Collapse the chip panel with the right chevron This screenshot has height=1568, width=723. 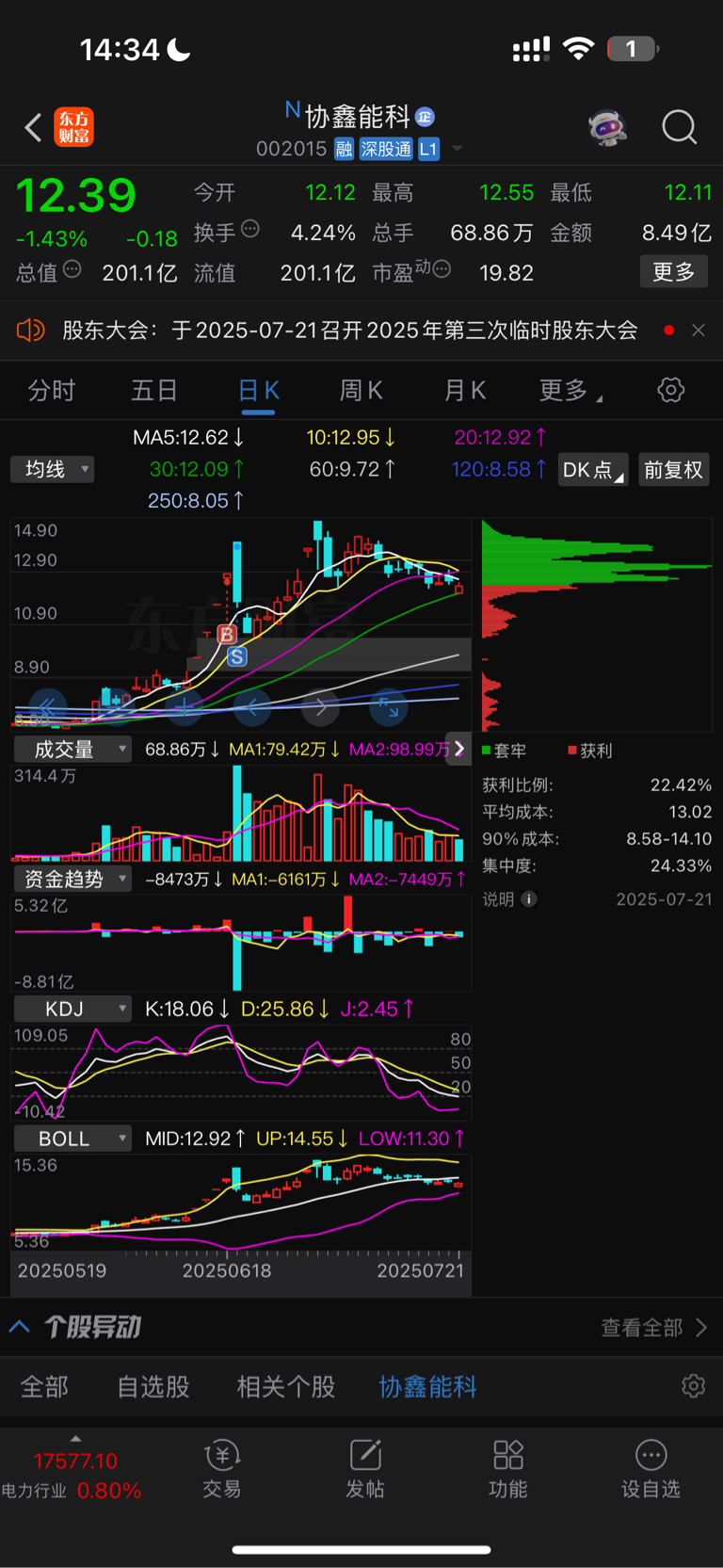[x=458, y=749]
